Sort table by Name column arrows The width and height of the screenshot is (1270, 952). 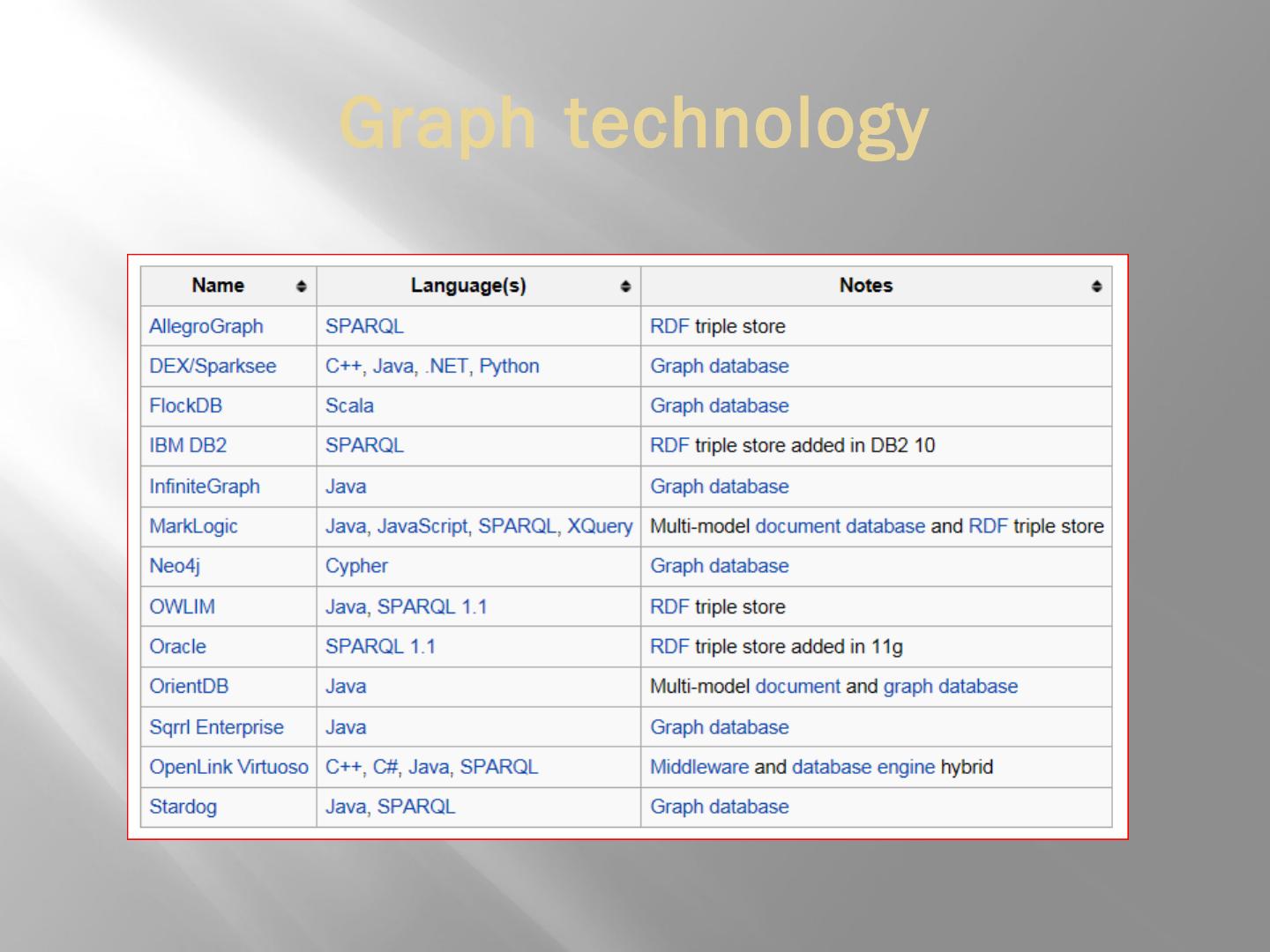click(302, 286)
